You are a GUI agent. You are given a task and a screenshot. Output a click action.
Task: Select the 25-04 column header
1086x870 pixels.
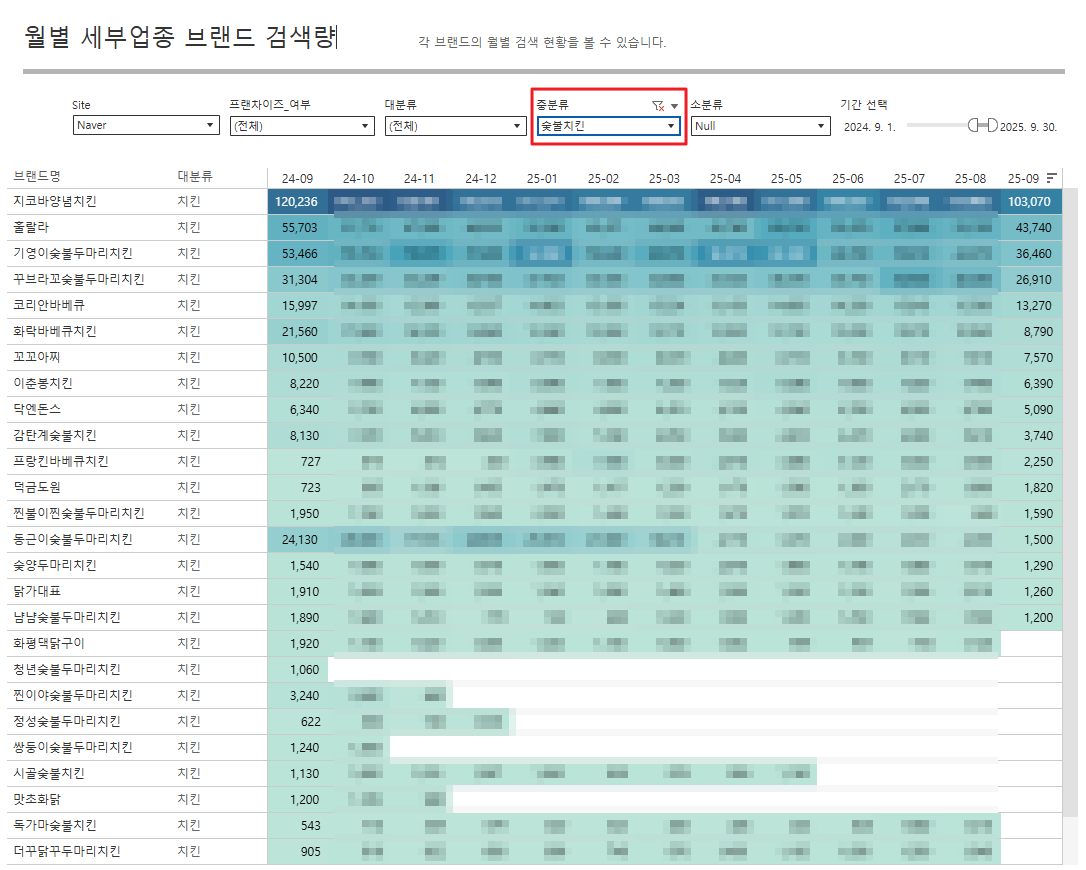(725, 178)
